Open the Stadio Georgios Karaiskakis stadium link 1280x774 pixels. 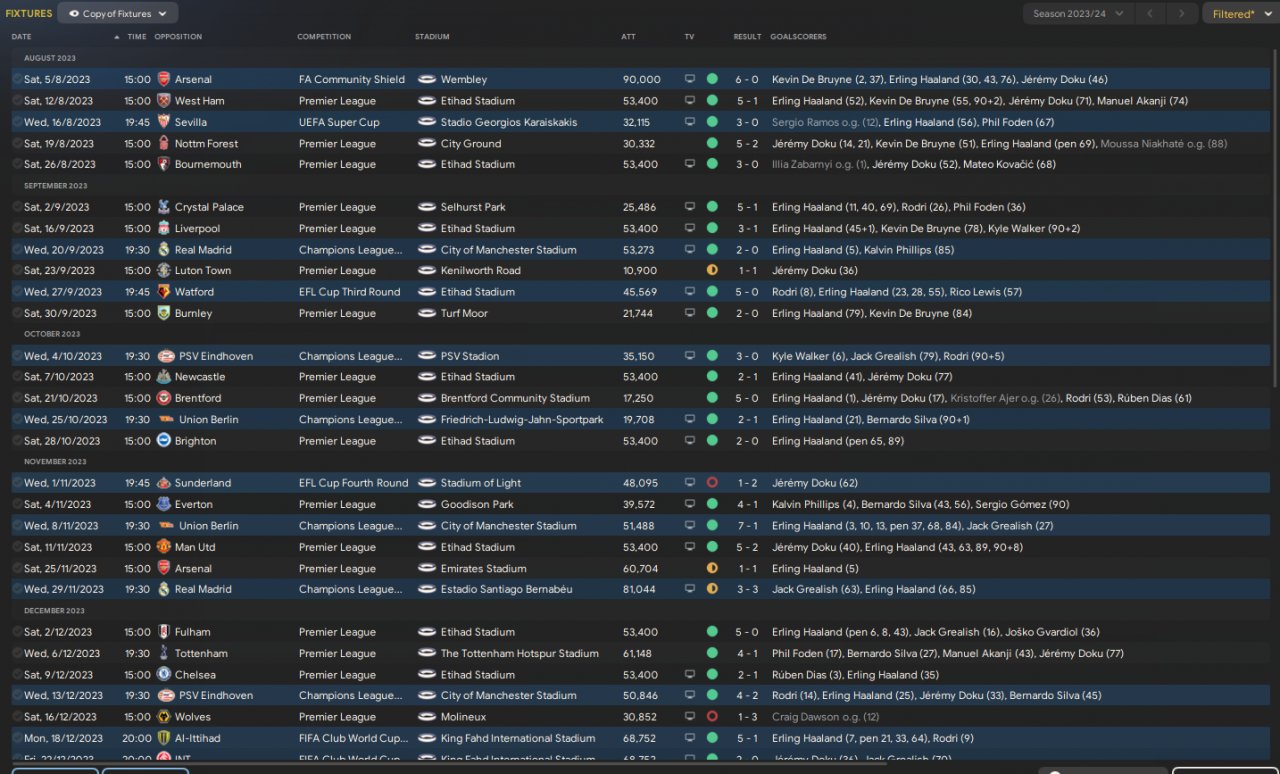click(509, 122)
